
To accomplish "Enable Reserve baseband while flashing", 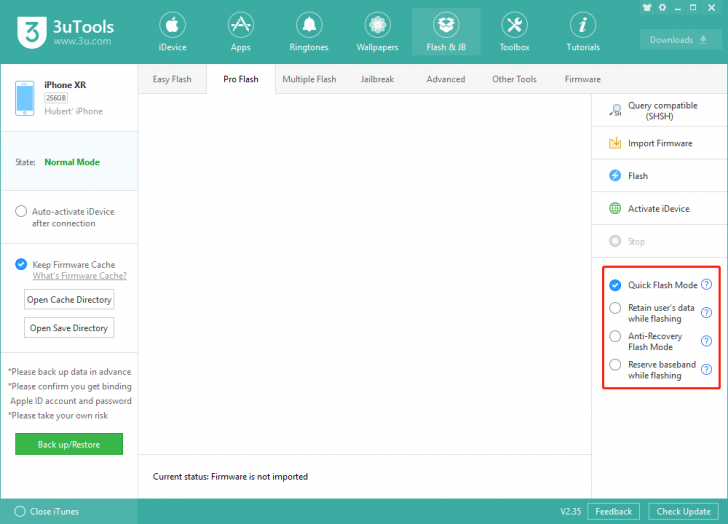I will 615,365.
